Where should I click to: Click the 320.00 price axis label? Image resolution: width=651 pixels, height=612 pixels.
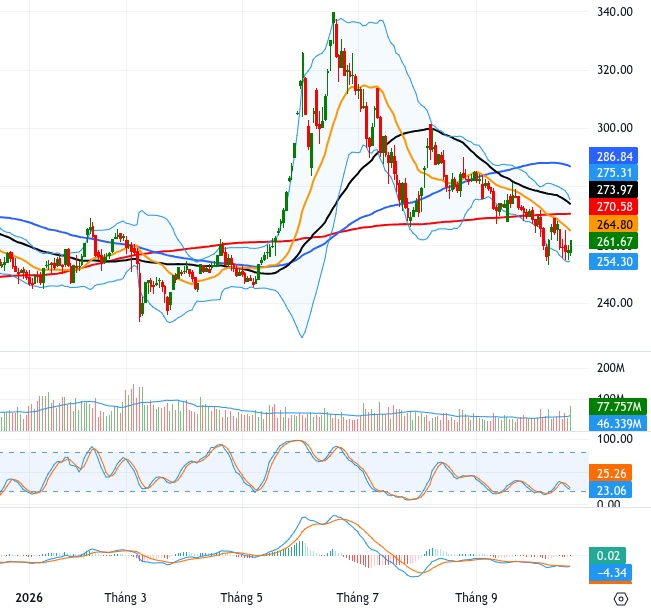click(615, 70)
